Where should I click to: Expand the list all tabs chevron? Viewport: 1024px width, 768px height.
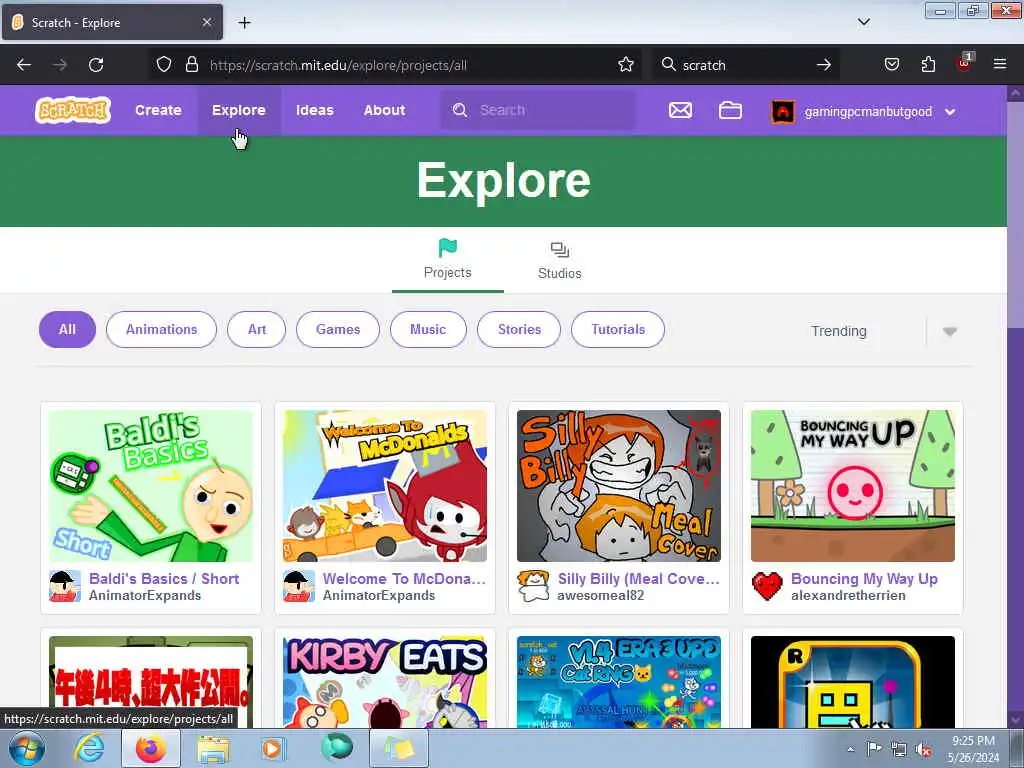[863, 22]
